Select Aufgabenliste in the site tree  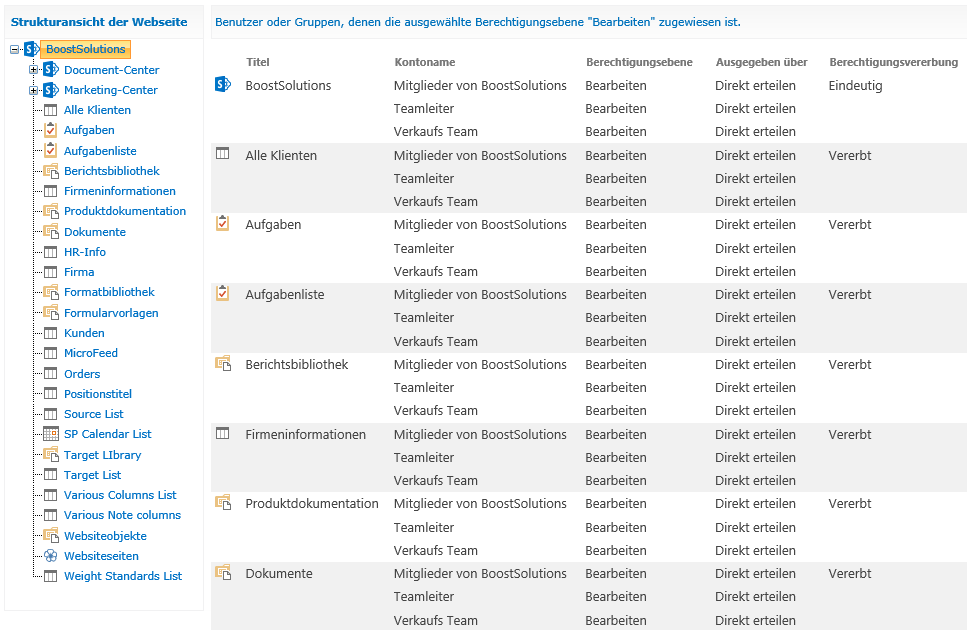[101, 151]
